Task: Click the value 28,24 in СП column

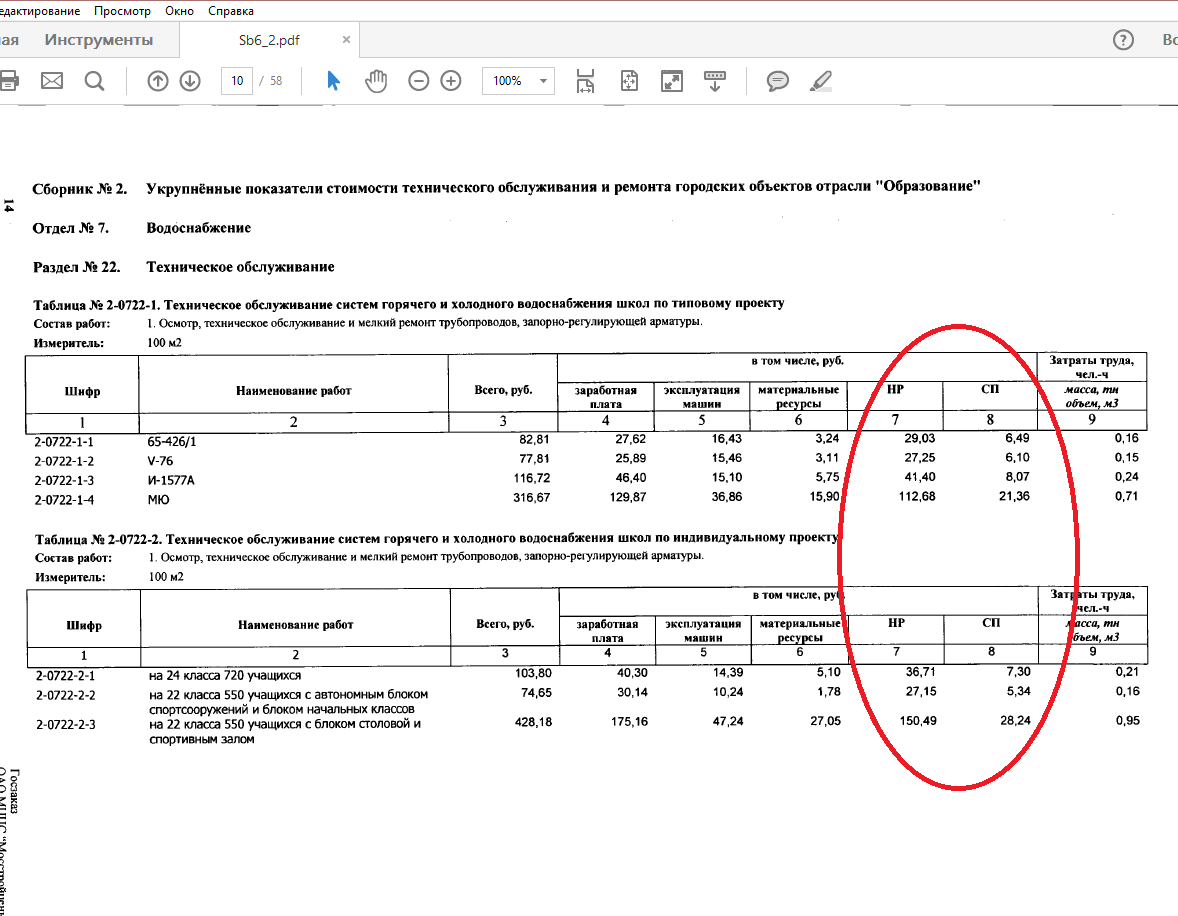Action: 1016,721
